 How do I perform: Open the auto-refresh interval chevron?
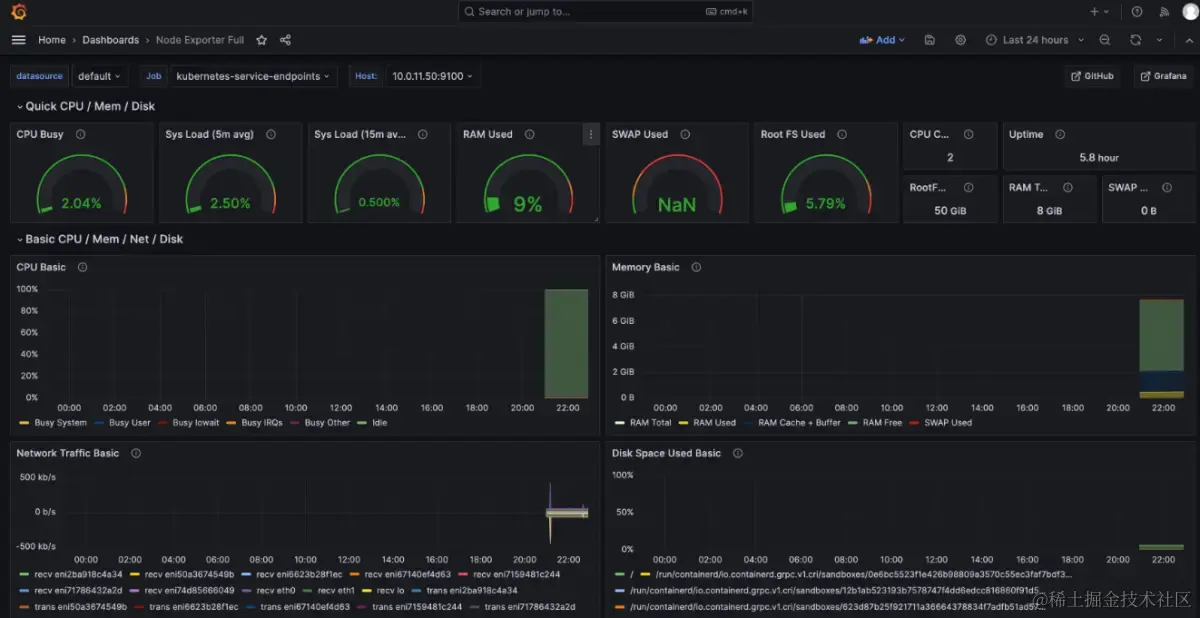[1160, 40]
